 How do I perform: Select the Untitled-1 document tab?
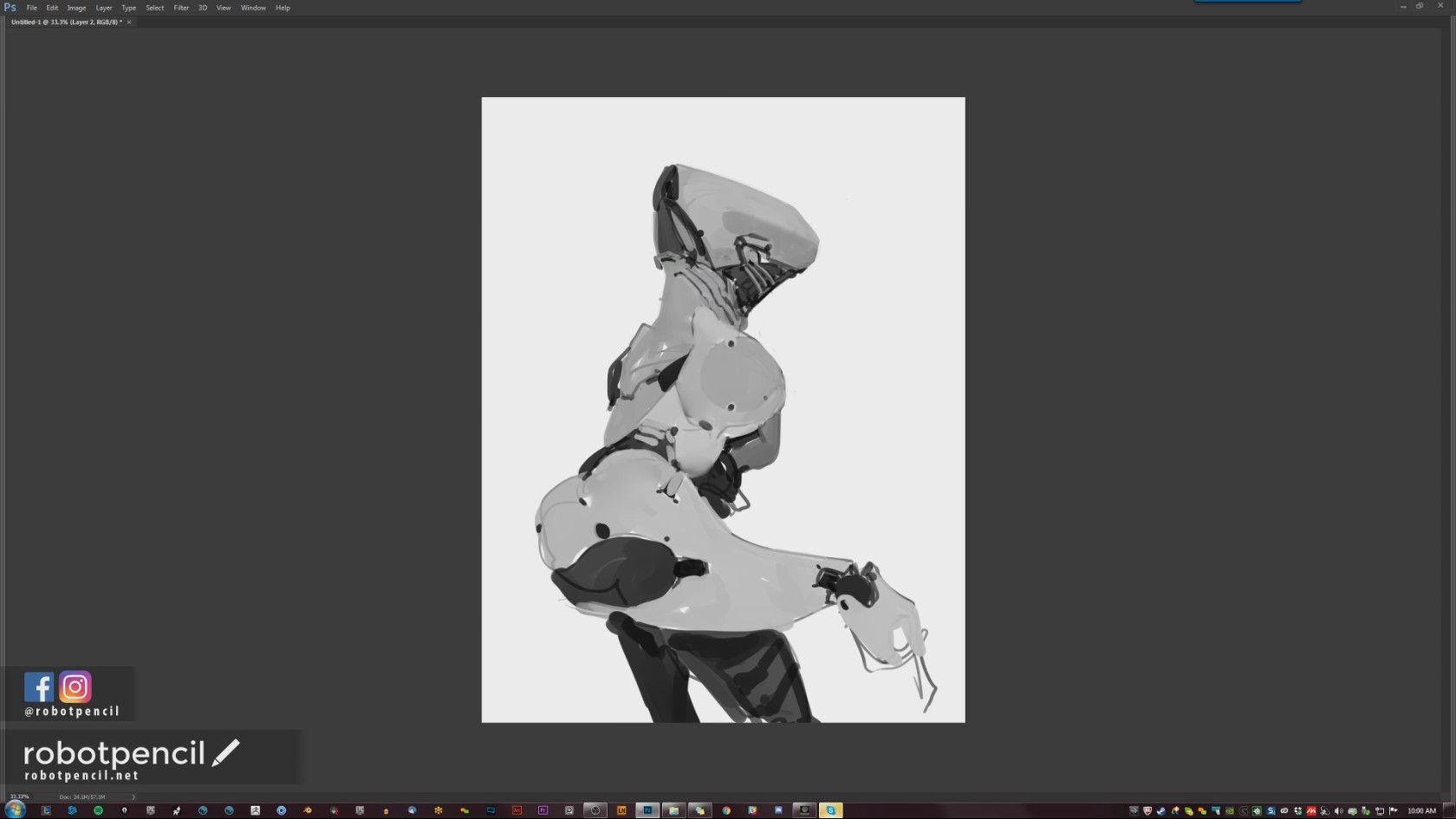tap(66, 23)
